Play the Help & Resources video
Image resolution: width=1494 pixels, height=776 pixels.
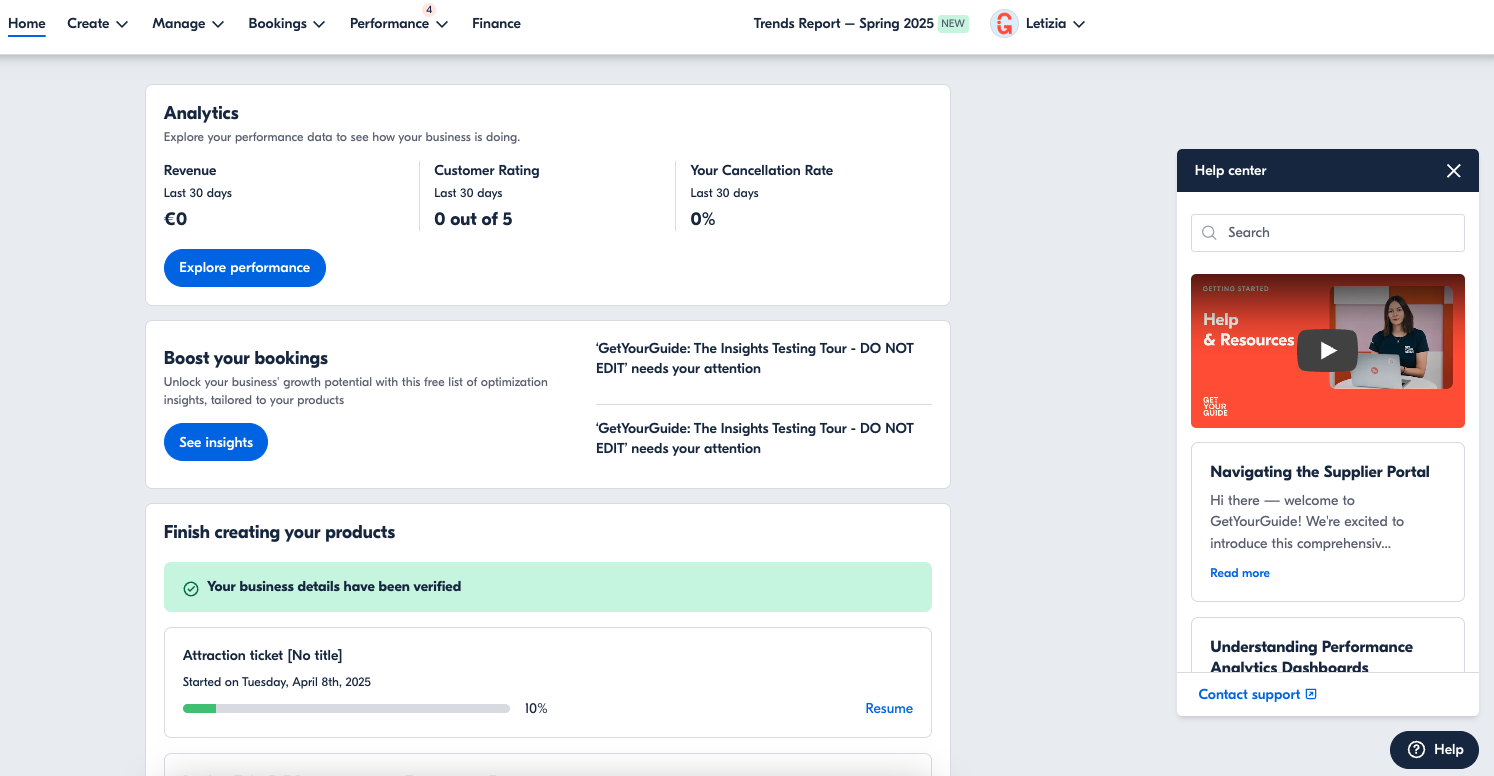[1327, 350]
